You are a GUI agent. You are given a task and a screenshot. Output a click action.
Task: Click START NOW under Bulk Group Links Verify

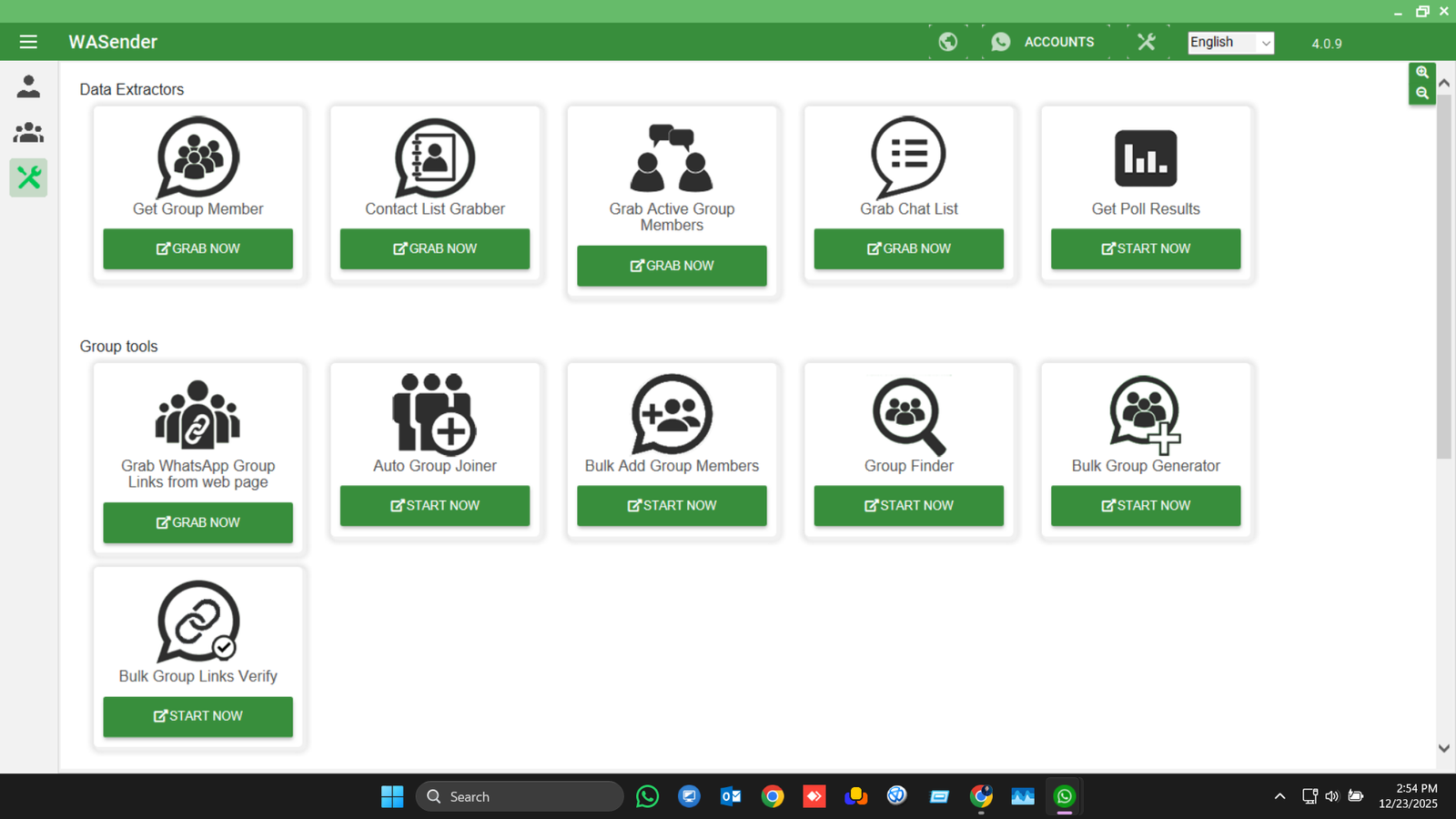click(197, 716)
